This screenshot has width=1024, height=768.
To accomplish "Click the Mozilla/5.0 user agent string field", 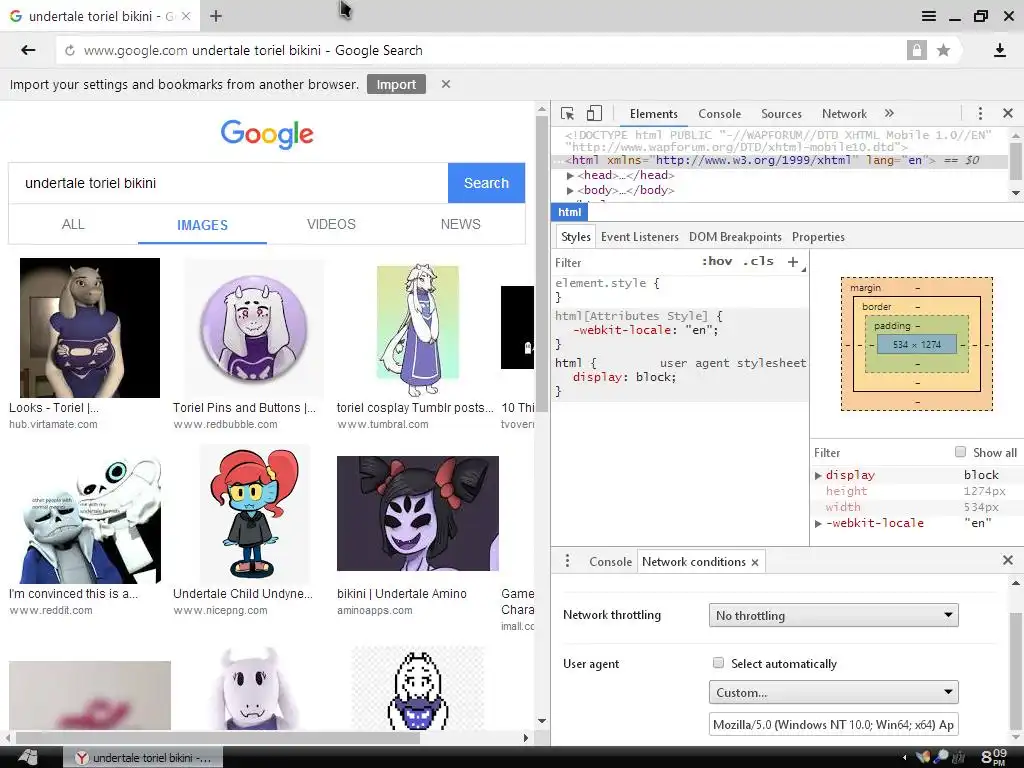I will [x=833, y=724].
